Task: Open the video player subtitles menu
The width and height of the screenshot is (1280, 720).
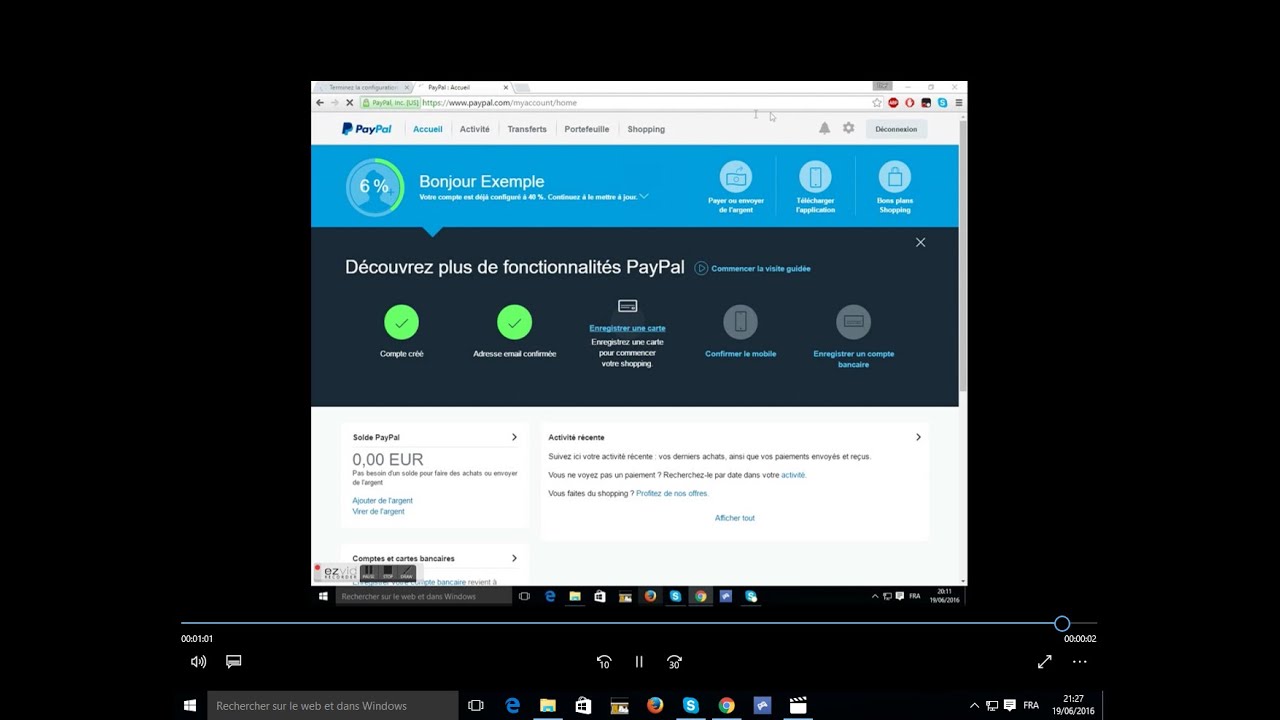Action: (234, 662)
